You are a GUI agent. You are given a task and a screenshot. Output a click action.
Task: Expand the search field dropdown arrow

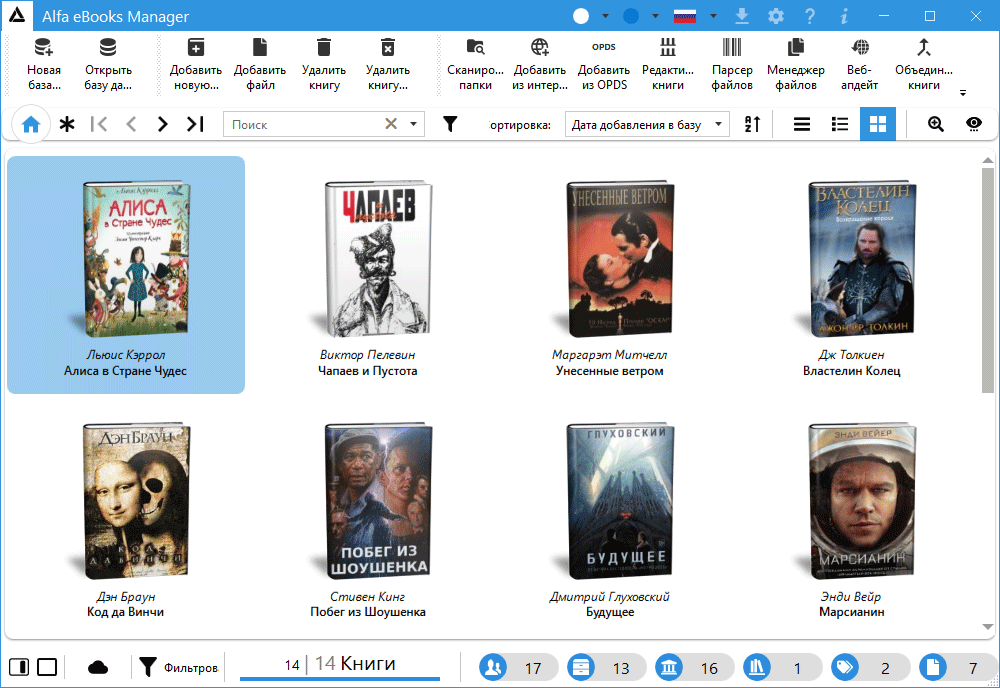click(x=414, y=125)
